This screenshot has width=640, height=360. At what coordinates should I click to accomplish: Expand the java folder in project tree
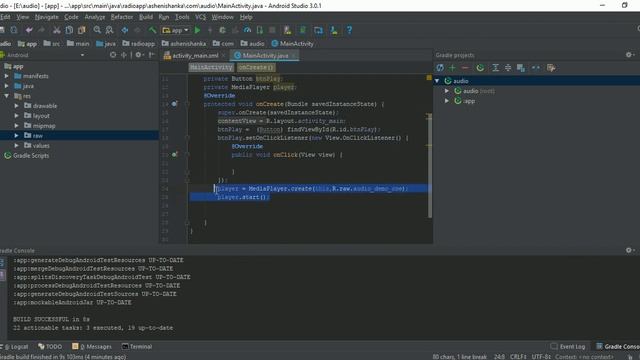(7, 86)
